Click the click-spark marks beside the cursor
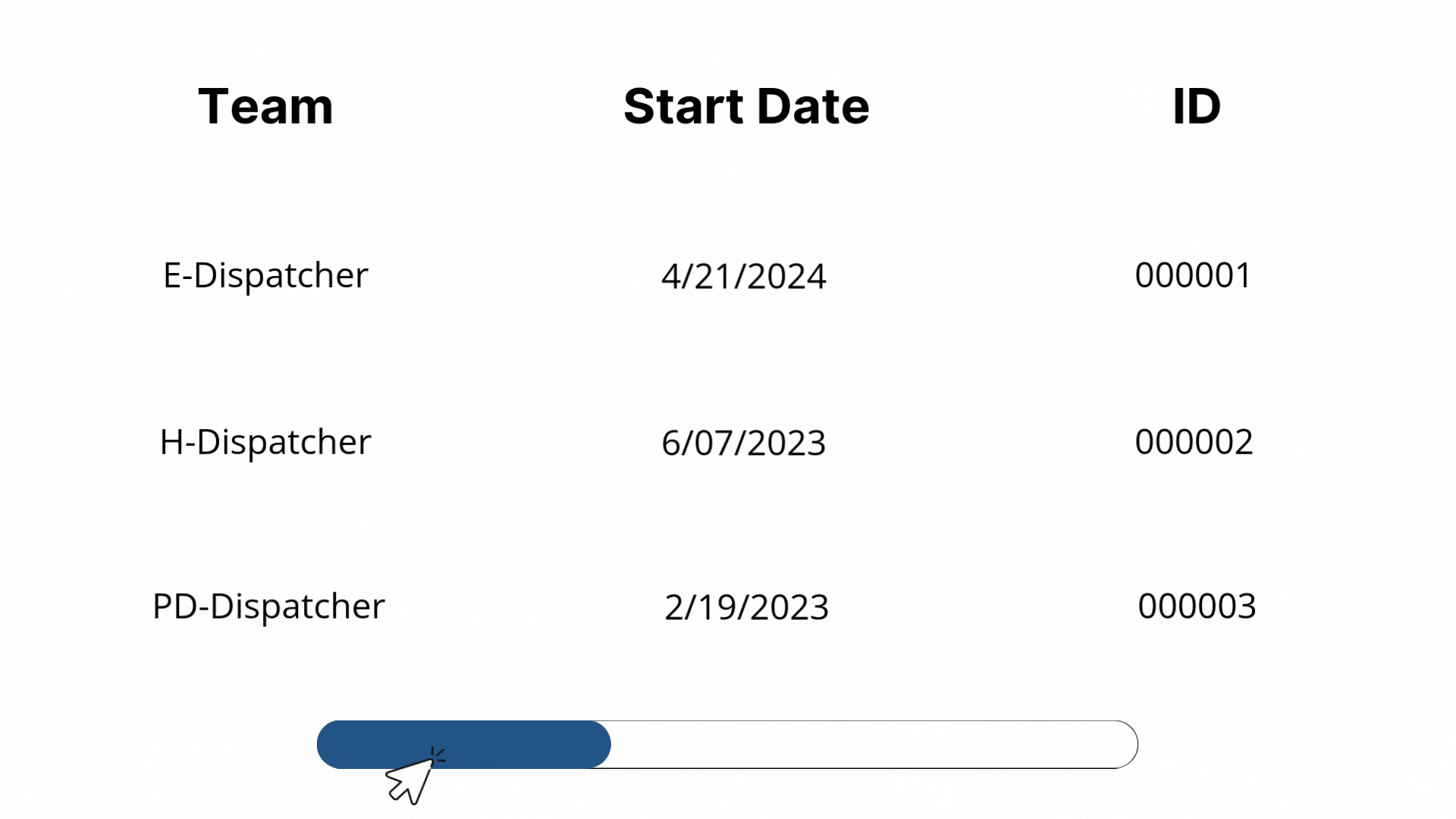1456x819 pixels. tap(438, 755)
